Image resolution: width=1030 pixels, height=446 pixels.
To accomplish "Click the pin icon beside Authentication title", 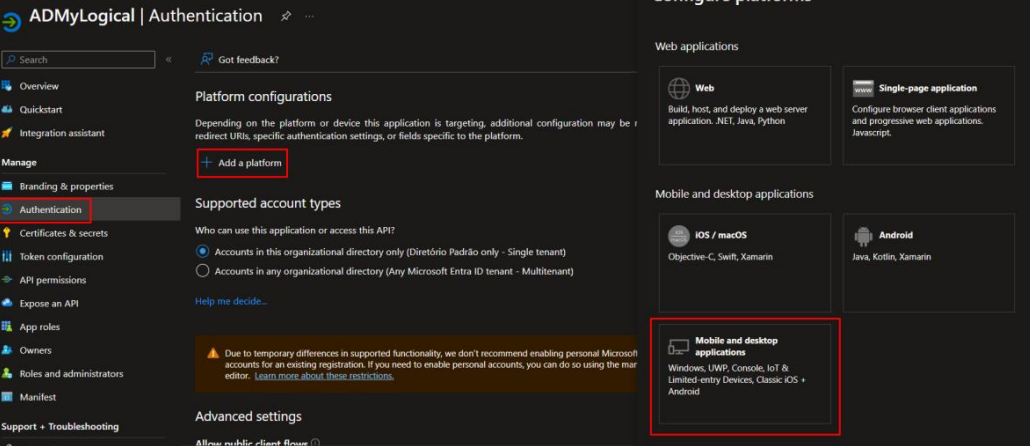I will coord(286,16).
